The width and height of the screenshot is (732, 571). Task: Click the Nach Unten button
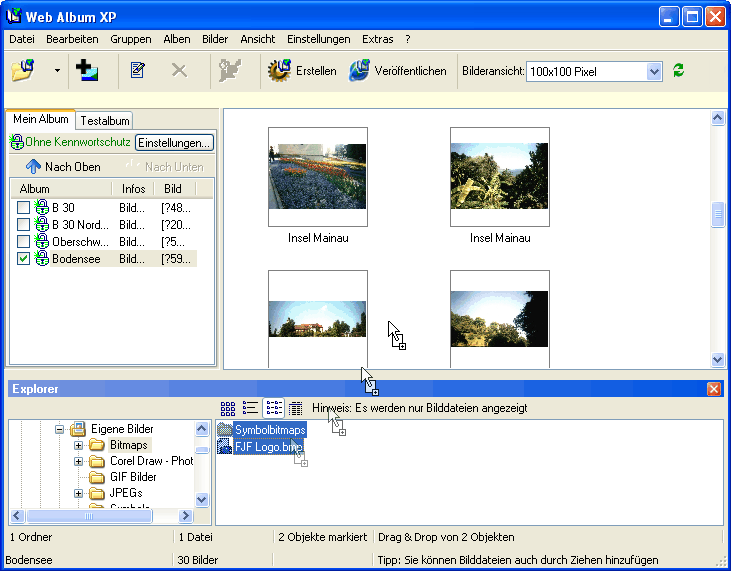pyautogui.click(x=165, y=167)
